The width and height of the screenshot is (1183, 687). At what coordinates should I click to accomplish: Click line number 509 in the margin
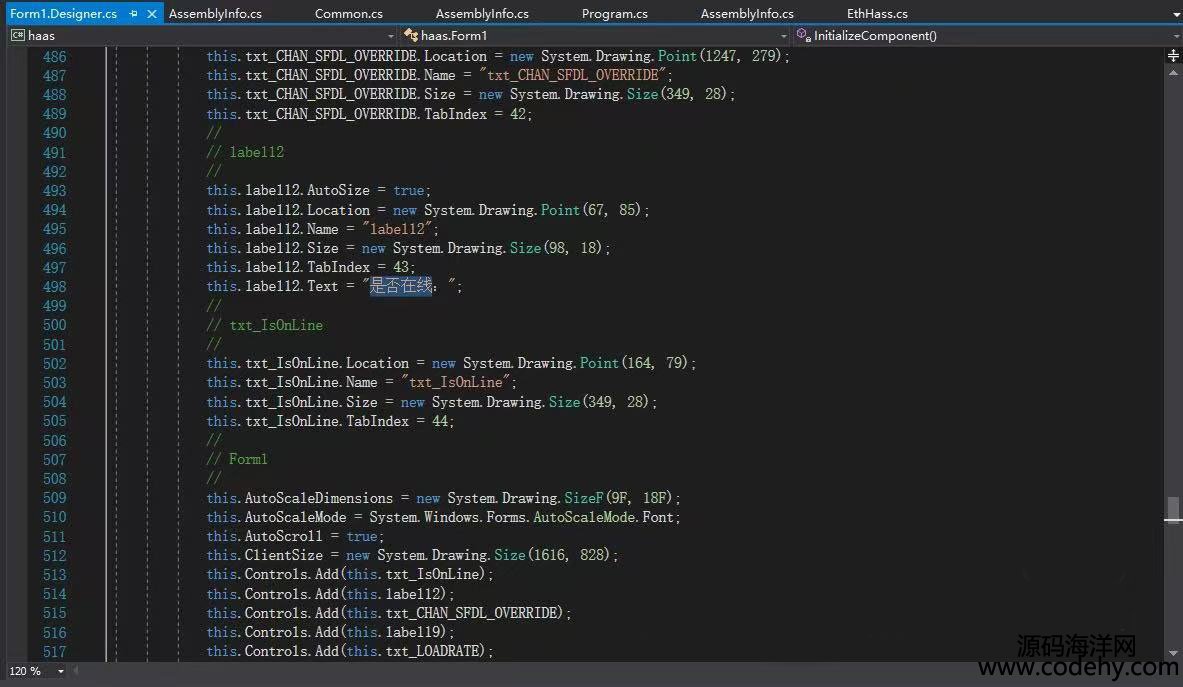[54, 498]
